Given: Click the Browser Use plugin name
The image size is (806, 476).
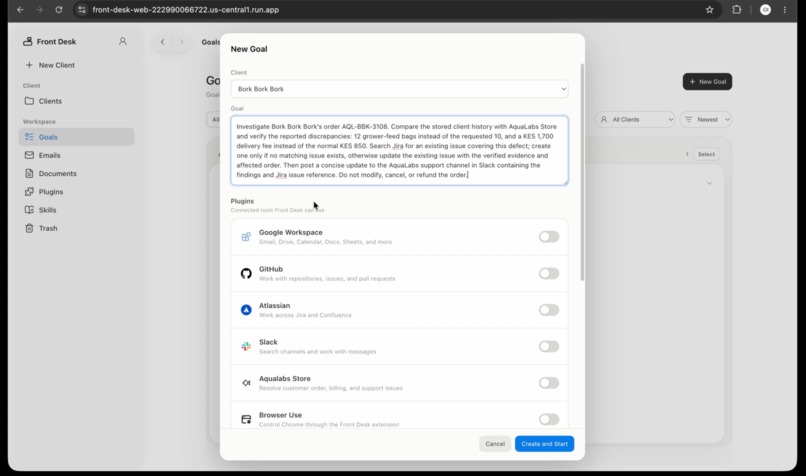Looking at the screenshot, I should [280, 415].
